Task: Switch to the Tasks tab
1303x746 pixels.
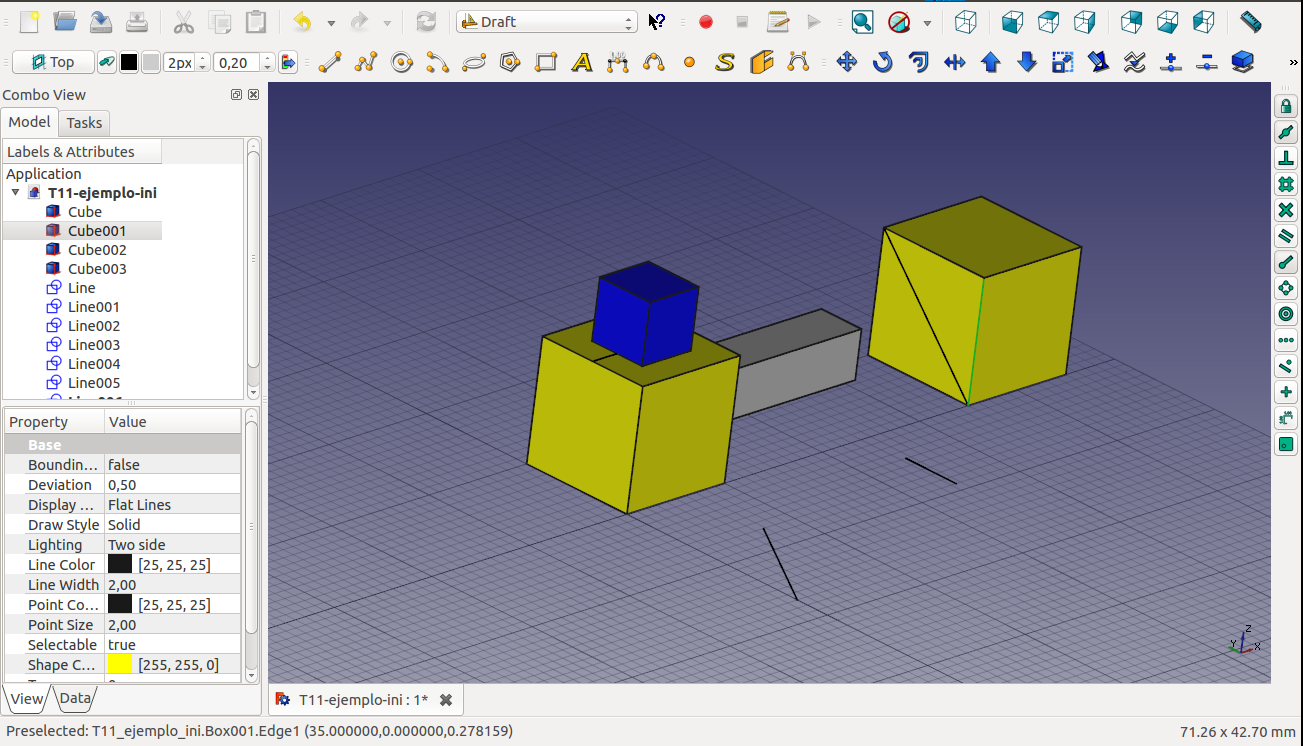Action: [84, 123]
